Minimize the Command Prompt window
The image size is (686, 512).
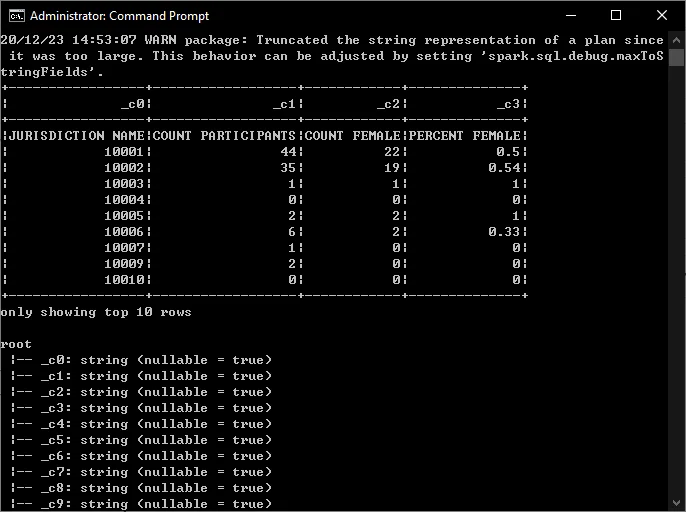pos(570,15)
